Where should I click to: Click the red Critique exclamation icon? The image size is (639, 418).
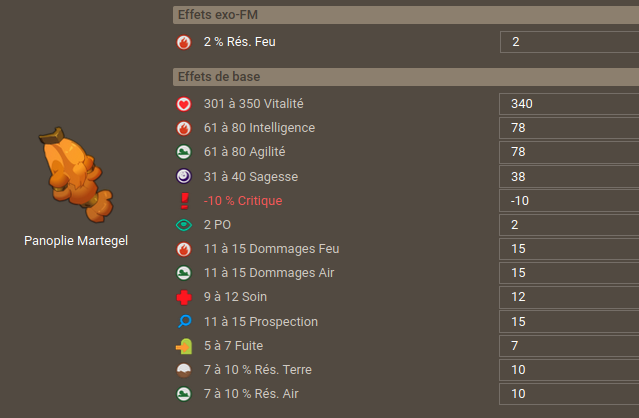pos(184,201)
